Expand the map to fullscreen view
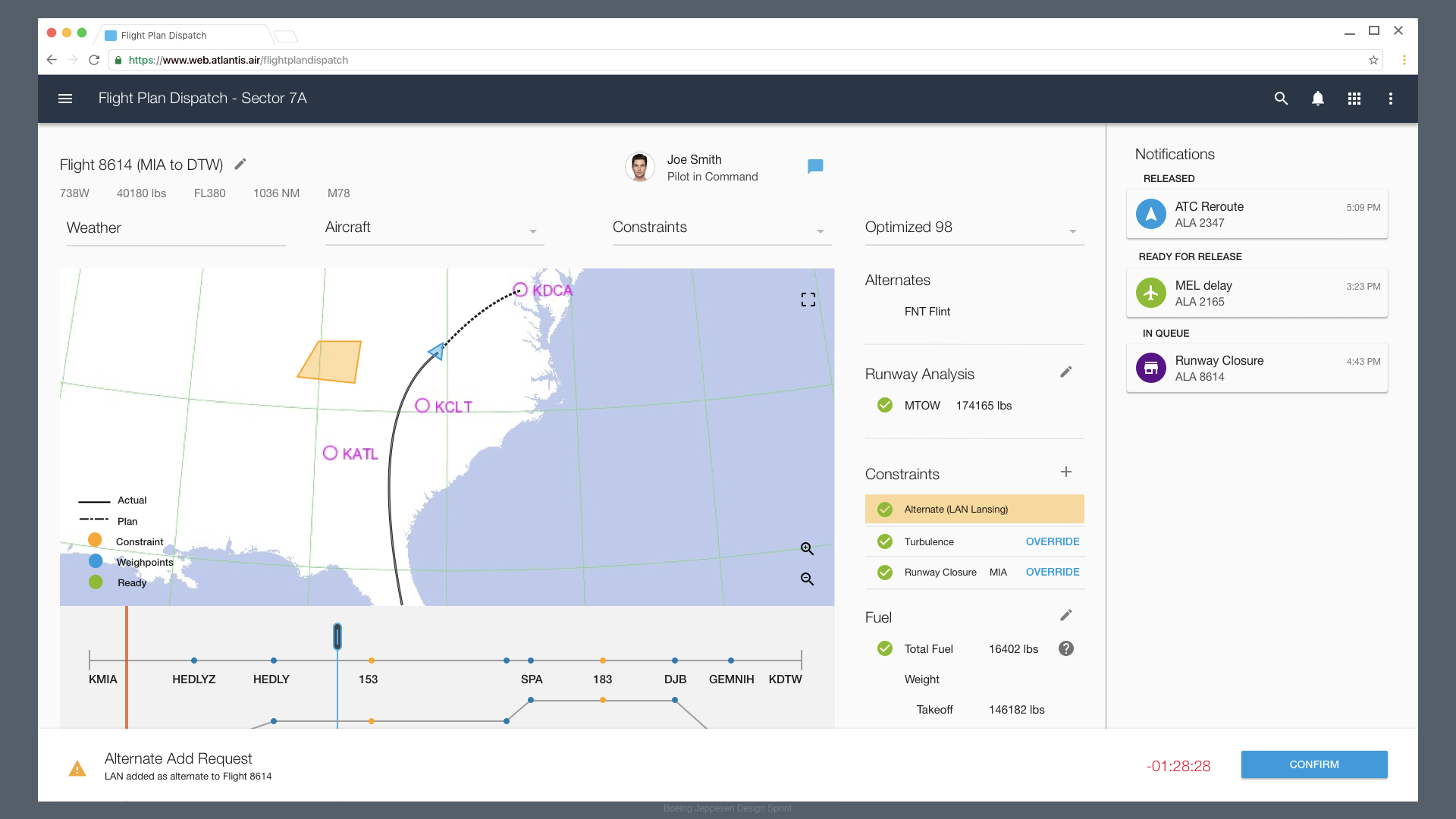Viewport: 1456px width, 819px height. pos(808,299)
